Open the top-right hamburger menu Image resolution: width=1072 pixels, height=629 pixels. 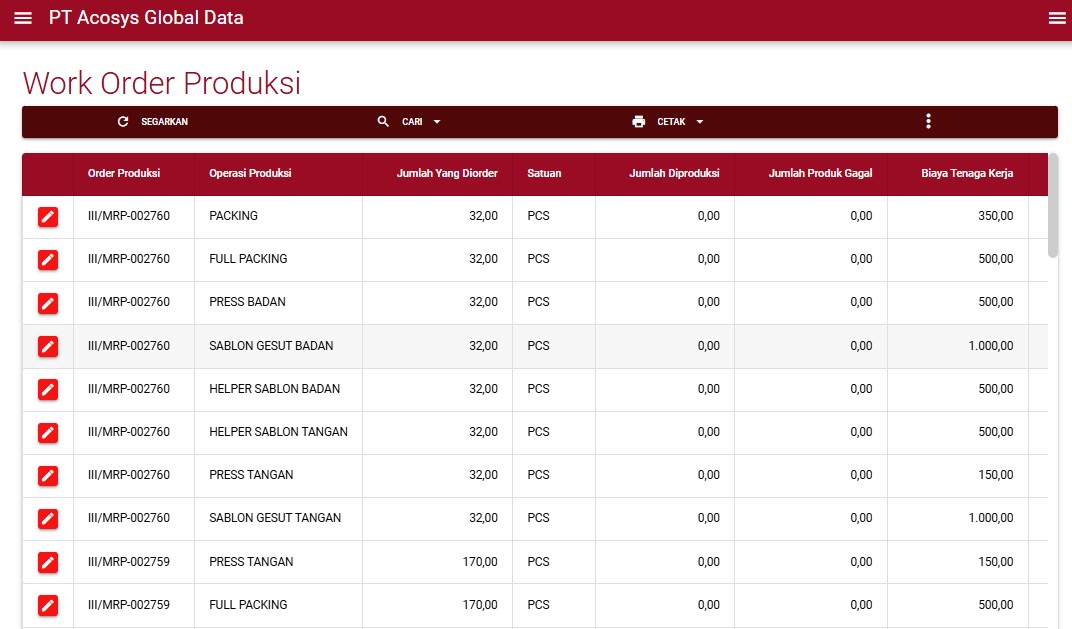point(1057,18)
